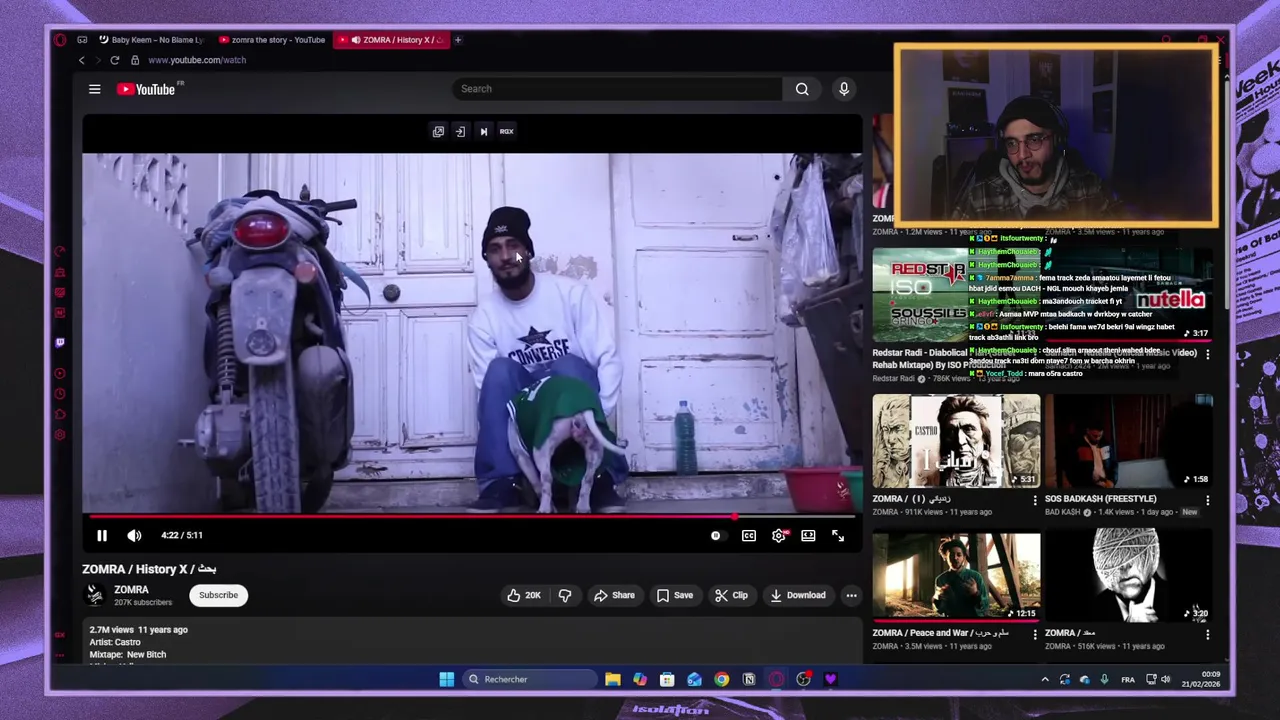The height and width of the screenshot is (720, 1280).
Task: Go to the YouTube home logo
Action: [146, 89]
